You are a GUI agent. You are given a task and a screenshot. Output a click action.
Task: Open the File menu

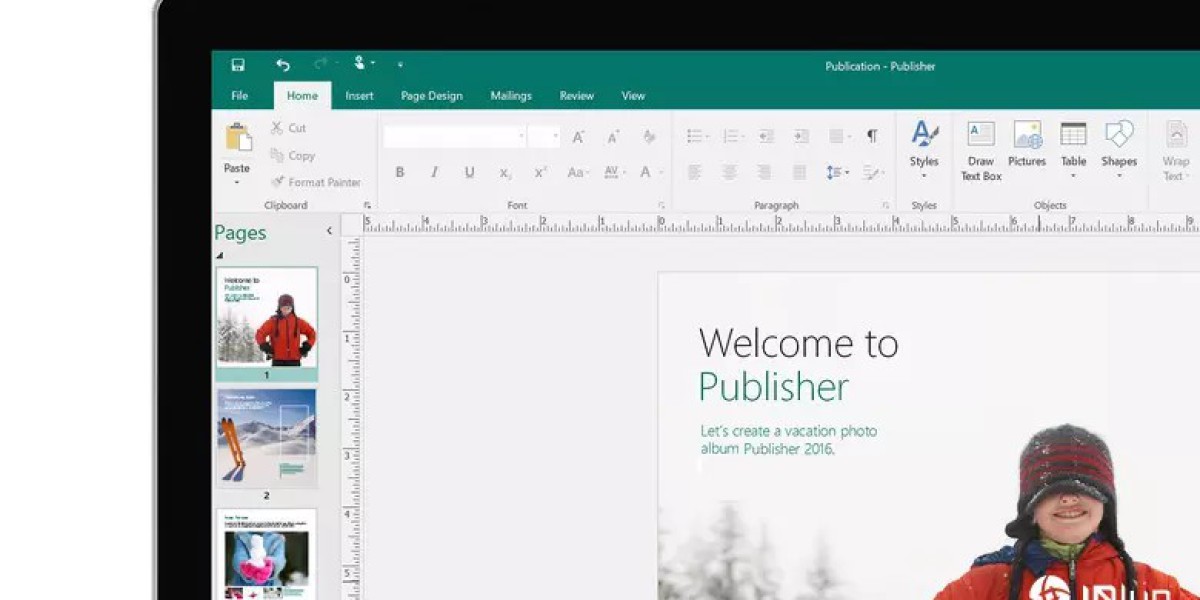(240, 96)
